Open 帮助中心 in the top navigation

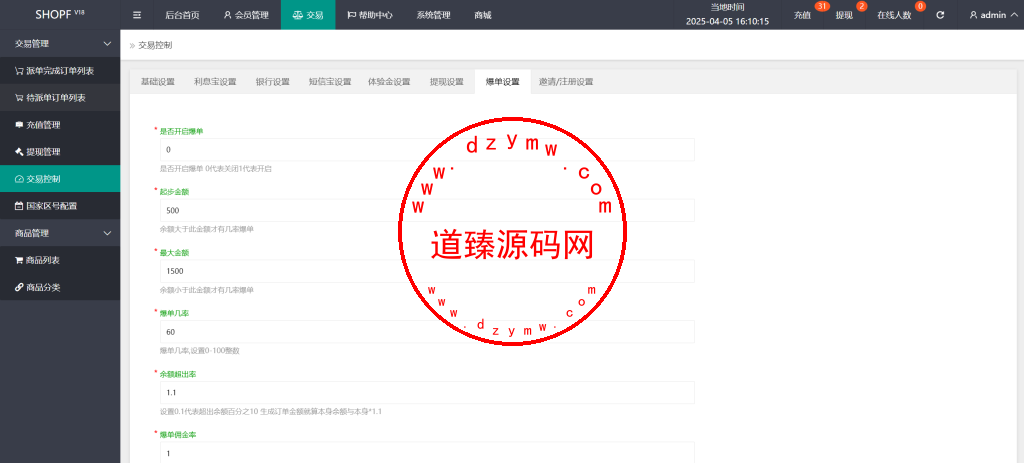click(370, 15)
